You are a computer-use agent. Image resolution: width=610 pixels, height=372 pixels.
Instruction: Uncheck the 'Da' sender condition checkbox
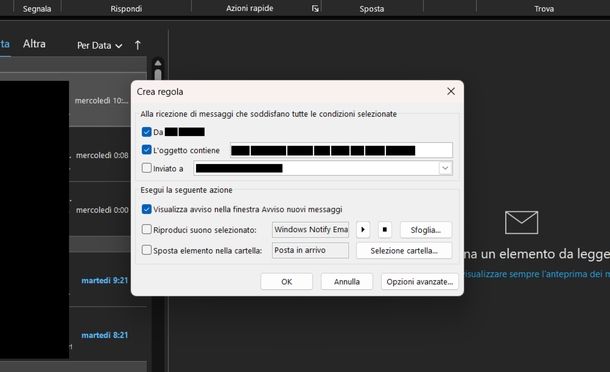point(146,132)
